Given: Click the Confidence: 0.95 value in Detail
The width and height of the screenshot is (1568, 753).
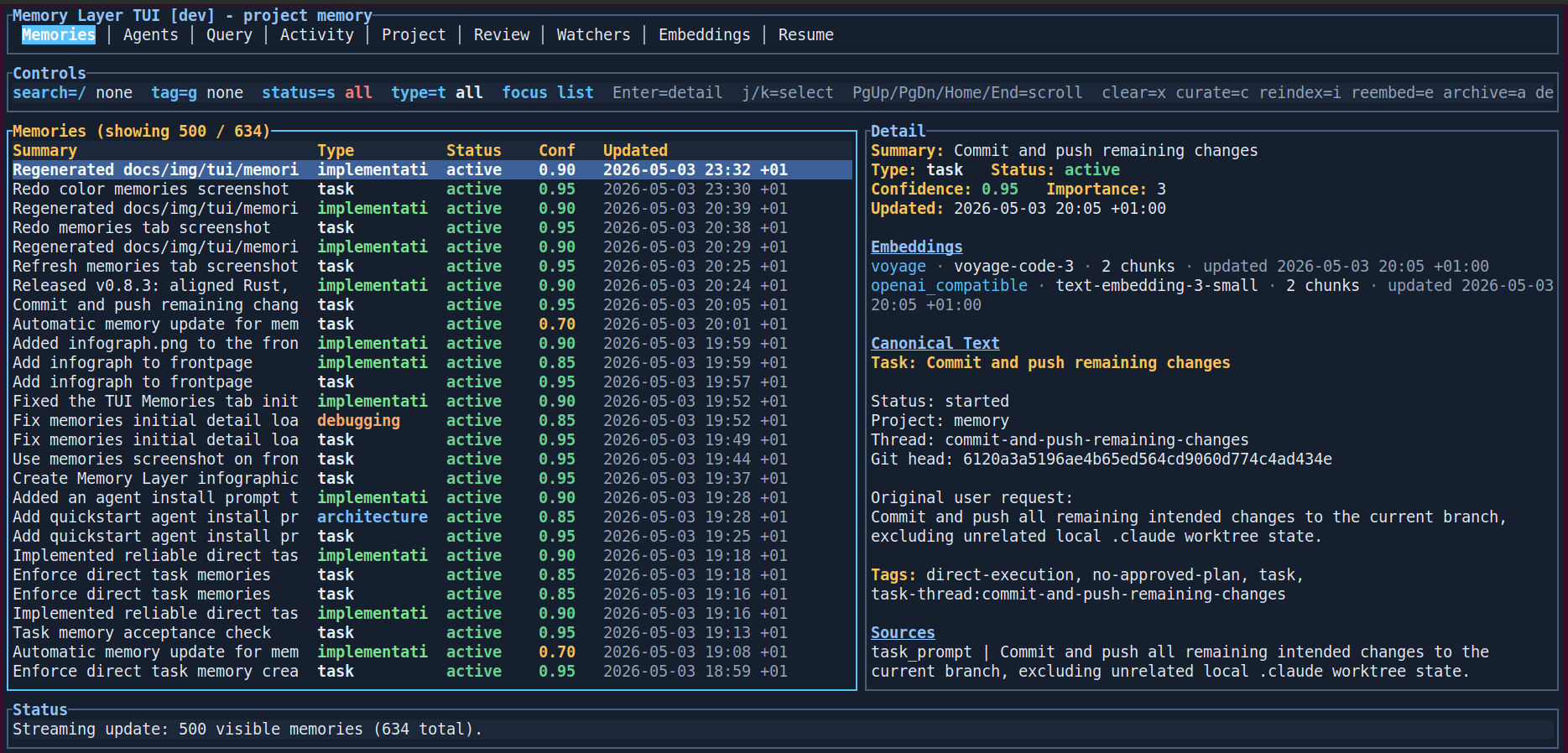Looking at the screenshot, I should tap(945, 189).
